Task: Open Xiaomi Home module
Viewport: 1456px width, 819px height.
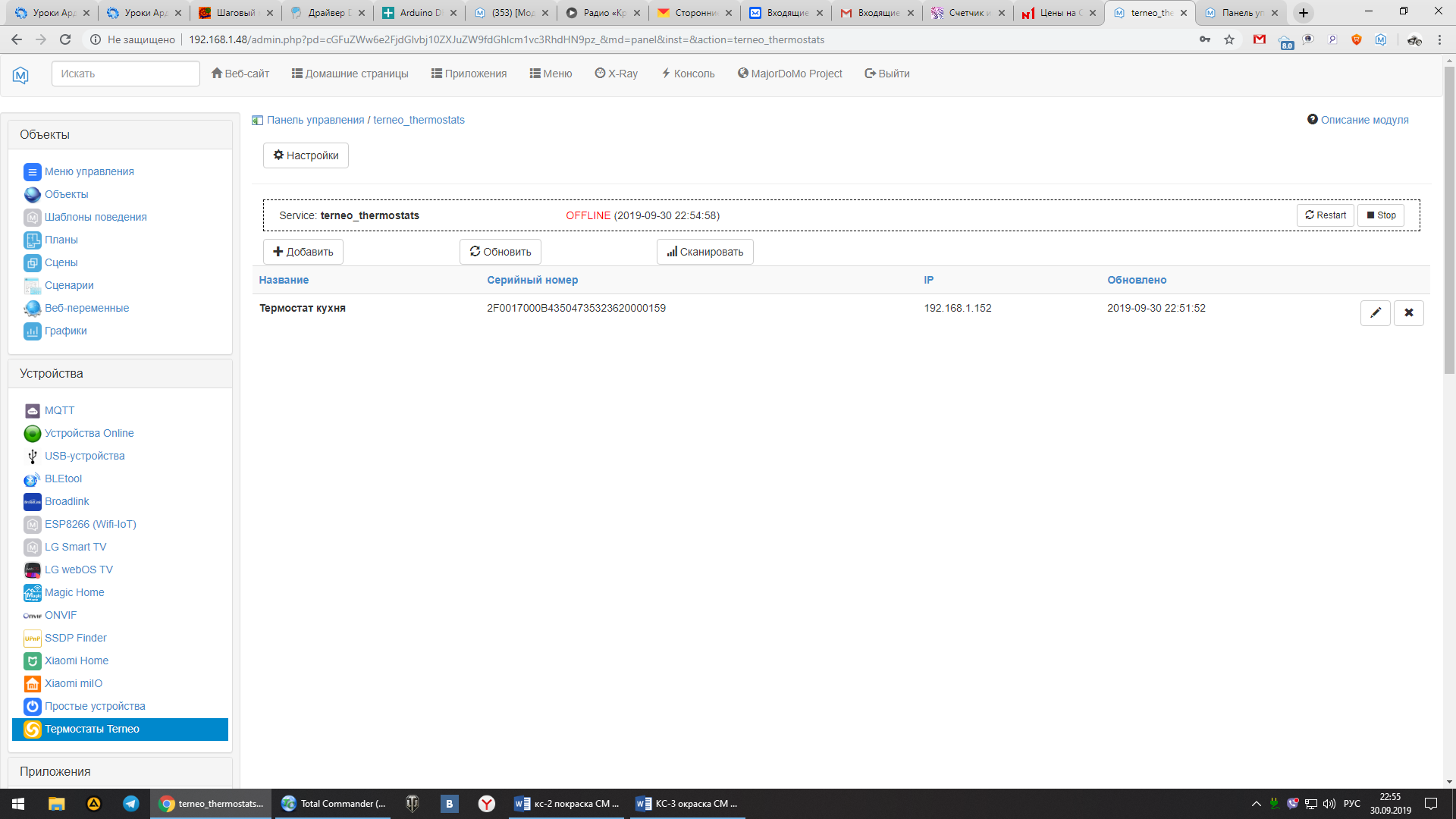Action: pos(76,661)
